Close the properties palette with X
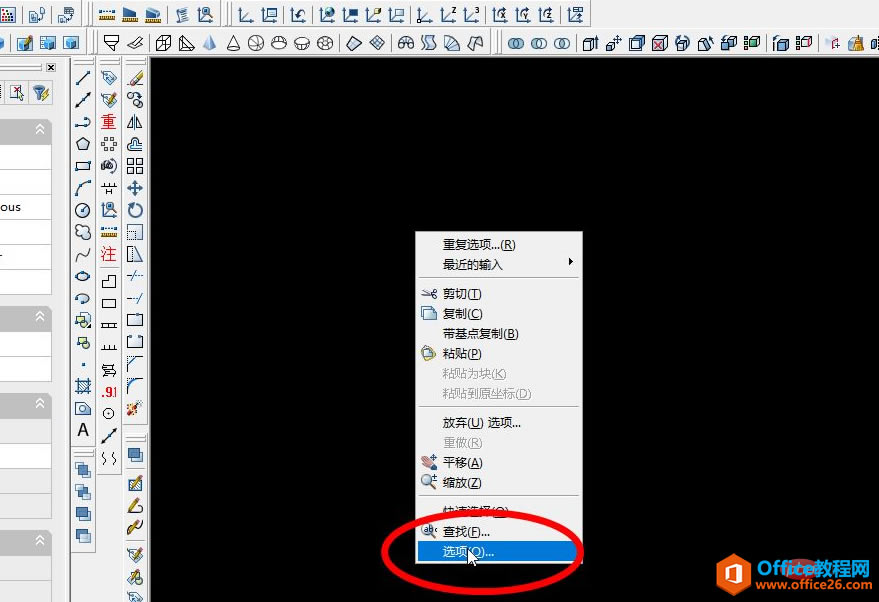This screenshot has width=879, height=602. [51, 67]
